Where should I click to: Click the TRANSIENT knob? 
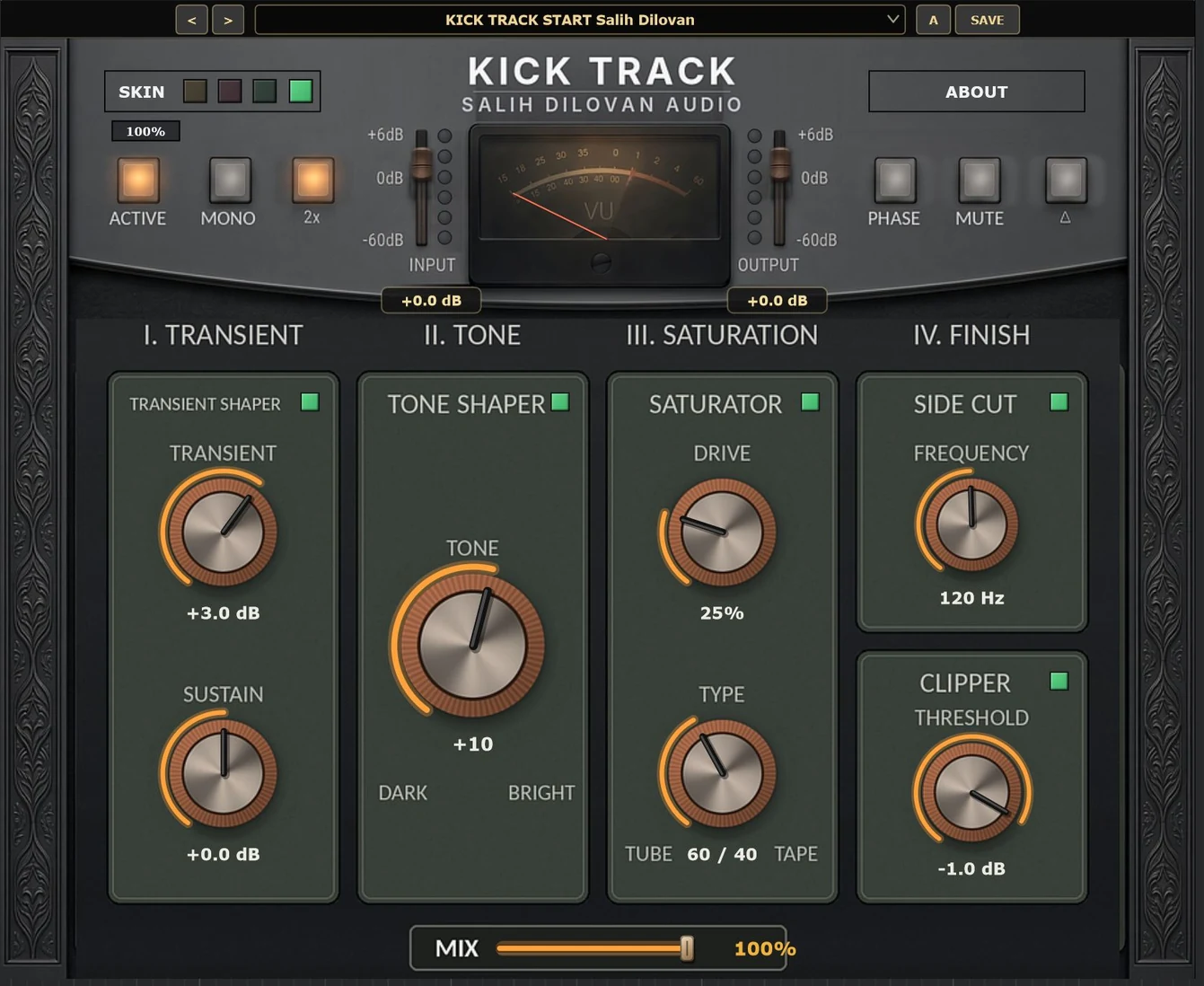[x=223, y=532]
